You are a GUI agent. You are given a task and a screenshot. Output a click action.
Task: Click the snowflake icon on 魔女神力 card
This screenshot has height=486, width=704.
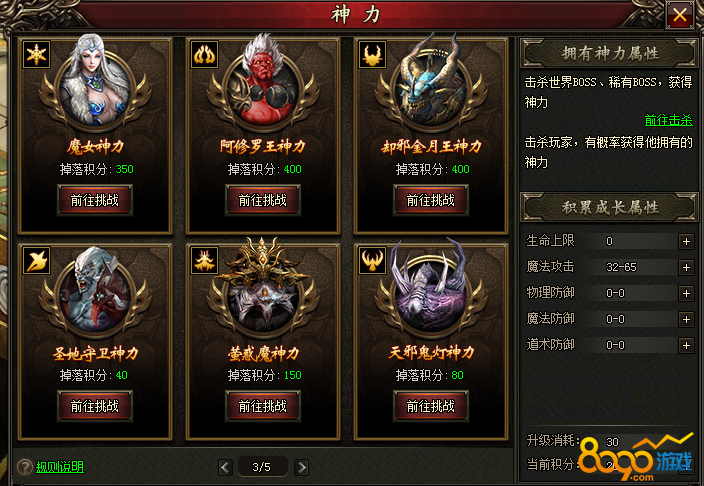pos(36,55)
